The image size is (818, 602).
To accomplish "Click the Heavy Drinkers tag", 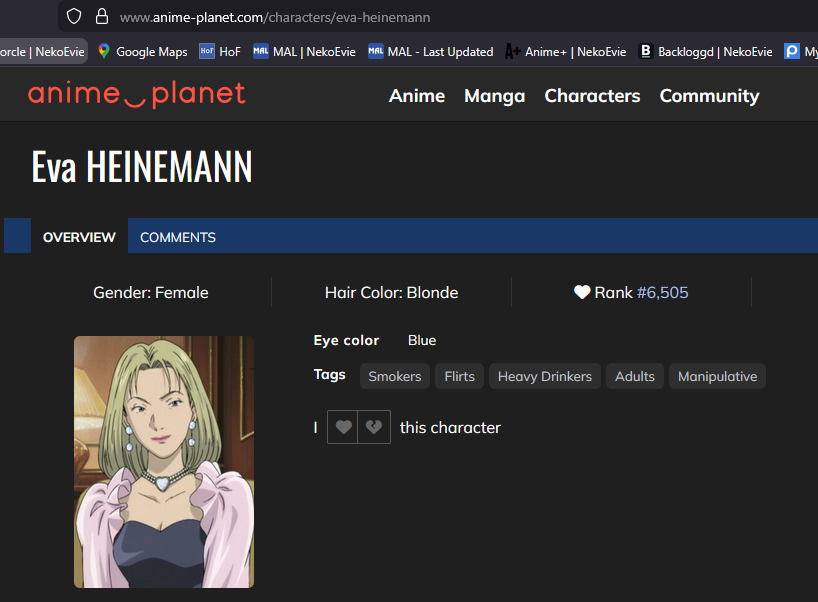I will (x=545, y=376).
